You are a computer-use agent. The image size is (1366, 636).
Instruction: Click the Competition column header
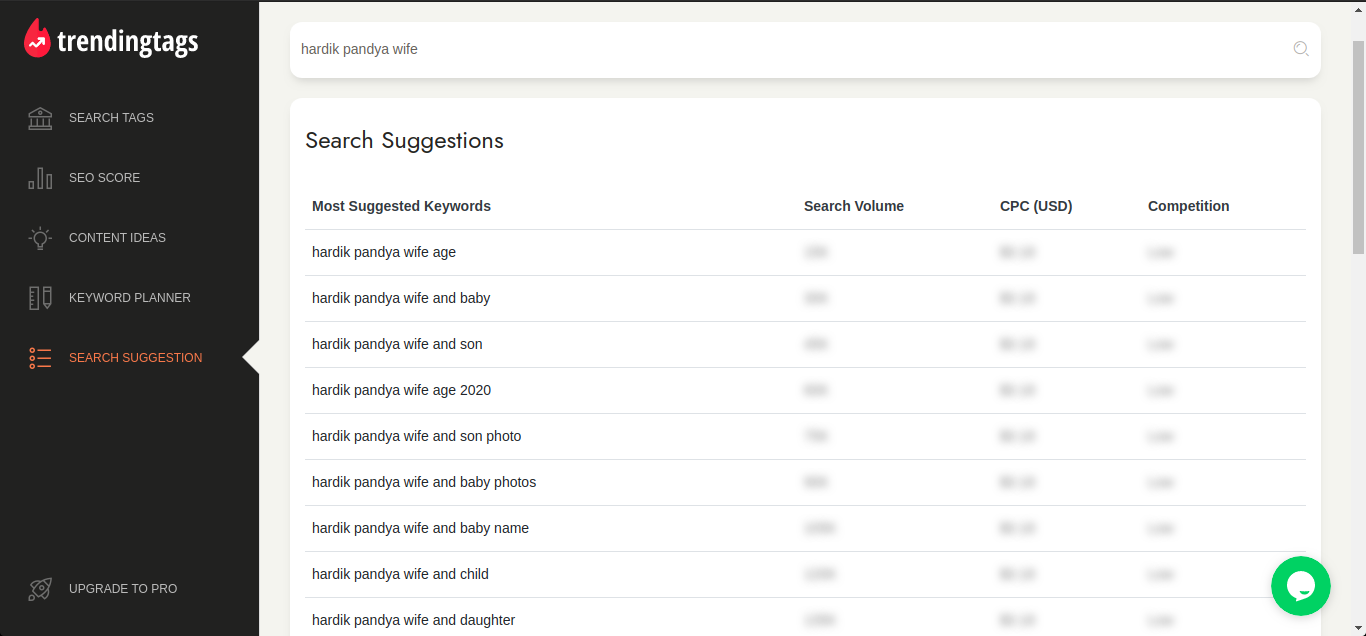[x=1188, y=206]
